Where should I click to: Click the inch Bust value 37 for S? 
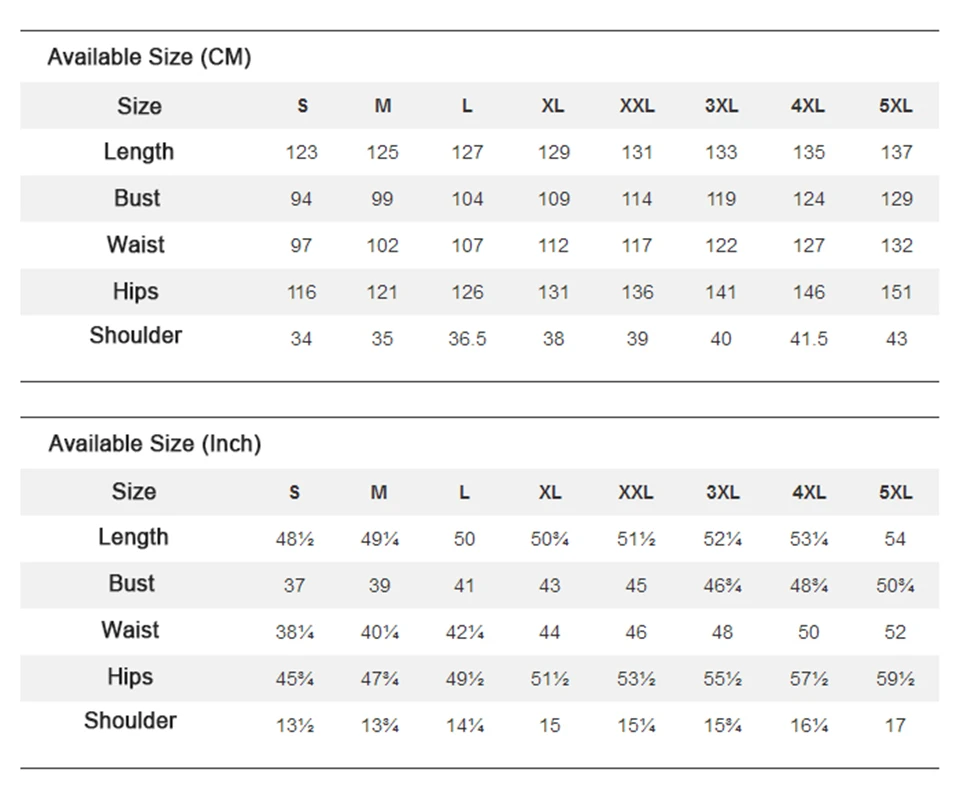[x=294, y=585]
